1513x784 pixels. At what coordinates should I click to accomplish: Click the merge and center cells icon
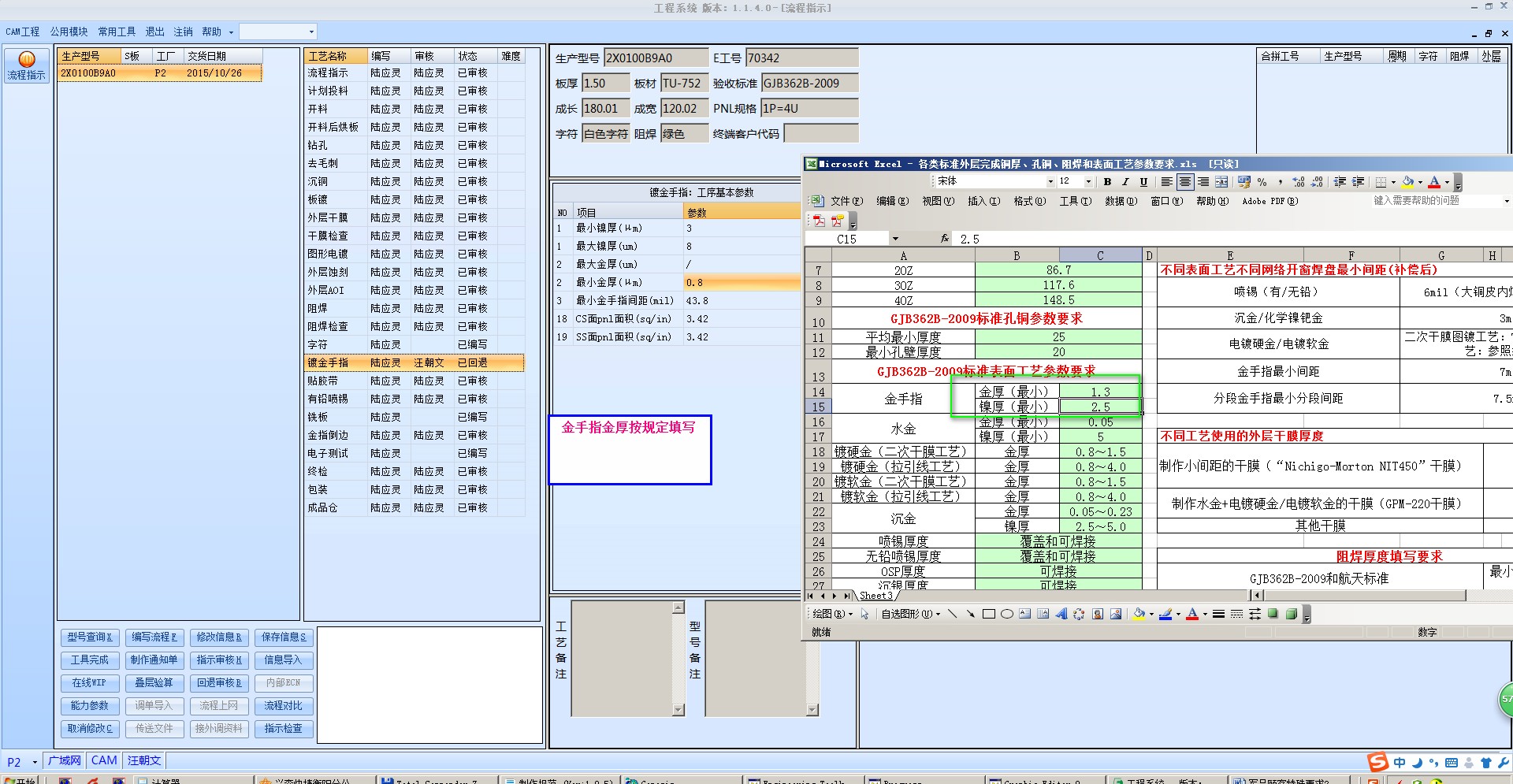click(1221, 182)
